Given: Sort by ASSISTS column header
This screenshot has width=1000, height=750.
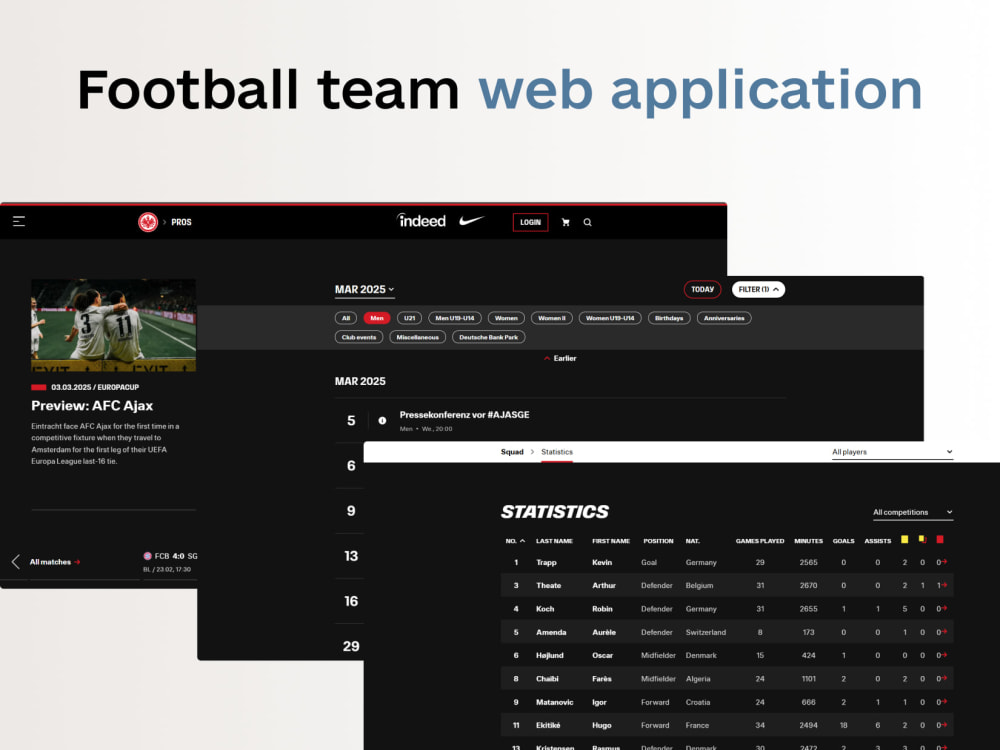Looking at the screenshot, I should pos(878,541).
